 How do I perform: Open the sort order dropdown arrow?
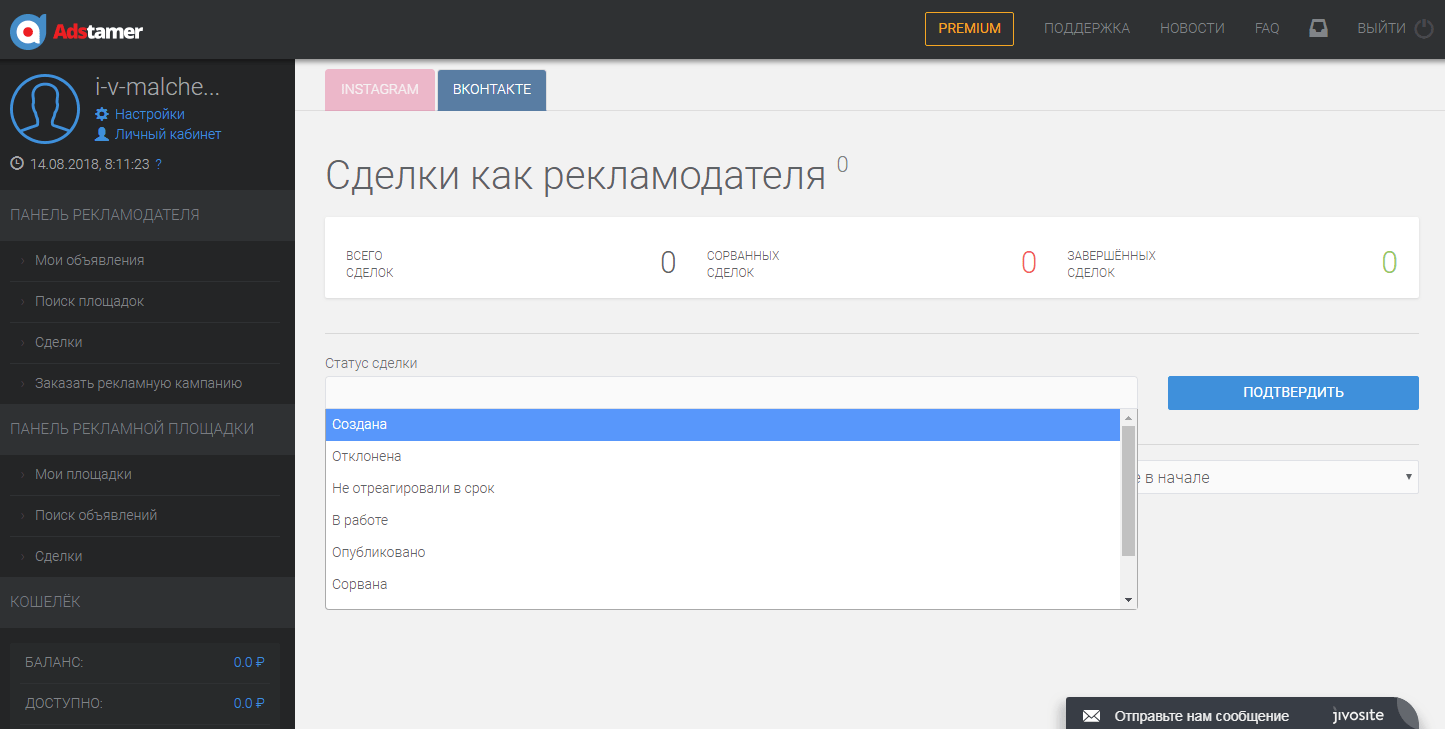pos(1409,477)
